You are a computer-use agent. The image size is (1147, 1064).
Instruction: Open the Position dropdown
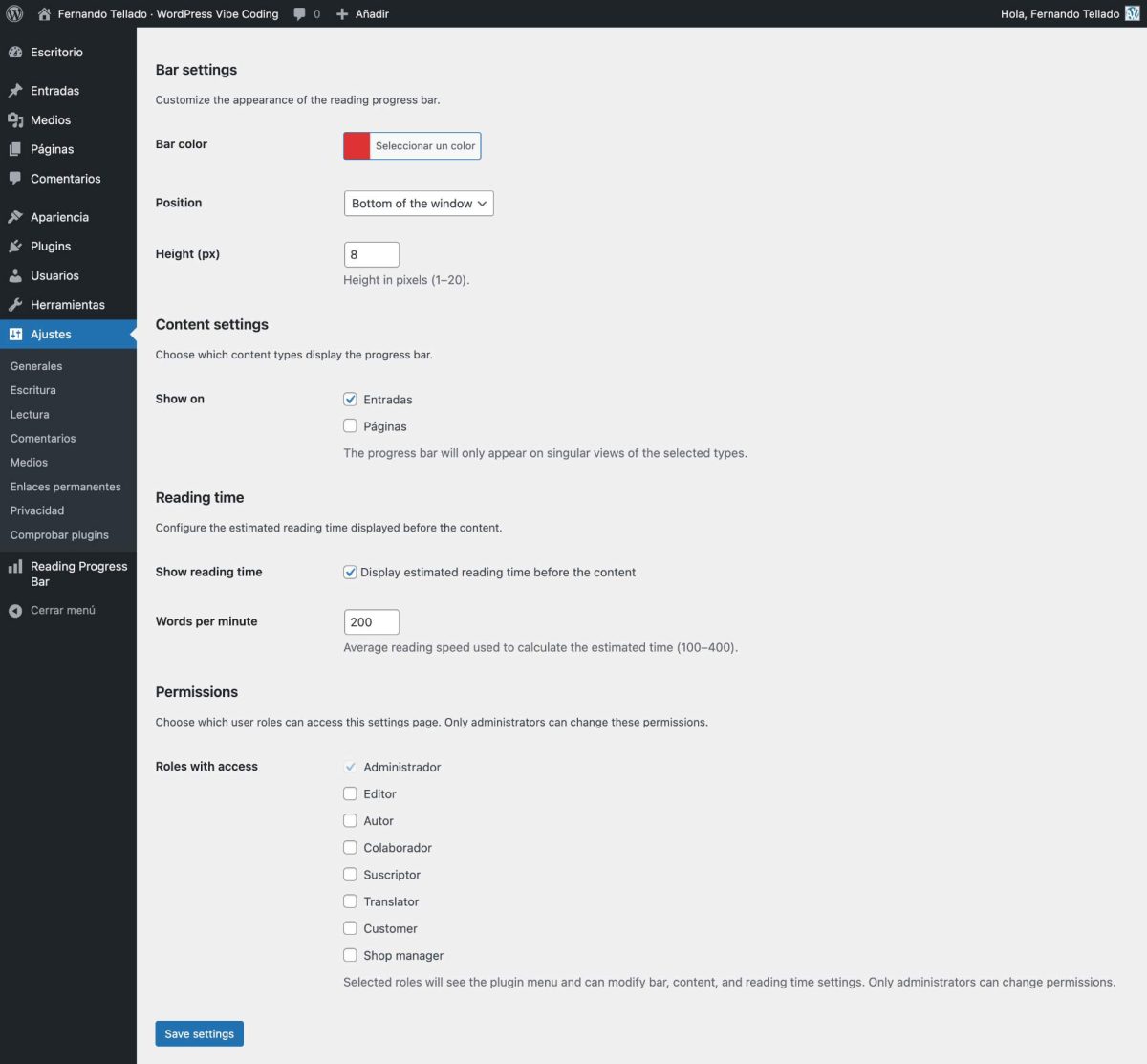click(x=418, y=203)
